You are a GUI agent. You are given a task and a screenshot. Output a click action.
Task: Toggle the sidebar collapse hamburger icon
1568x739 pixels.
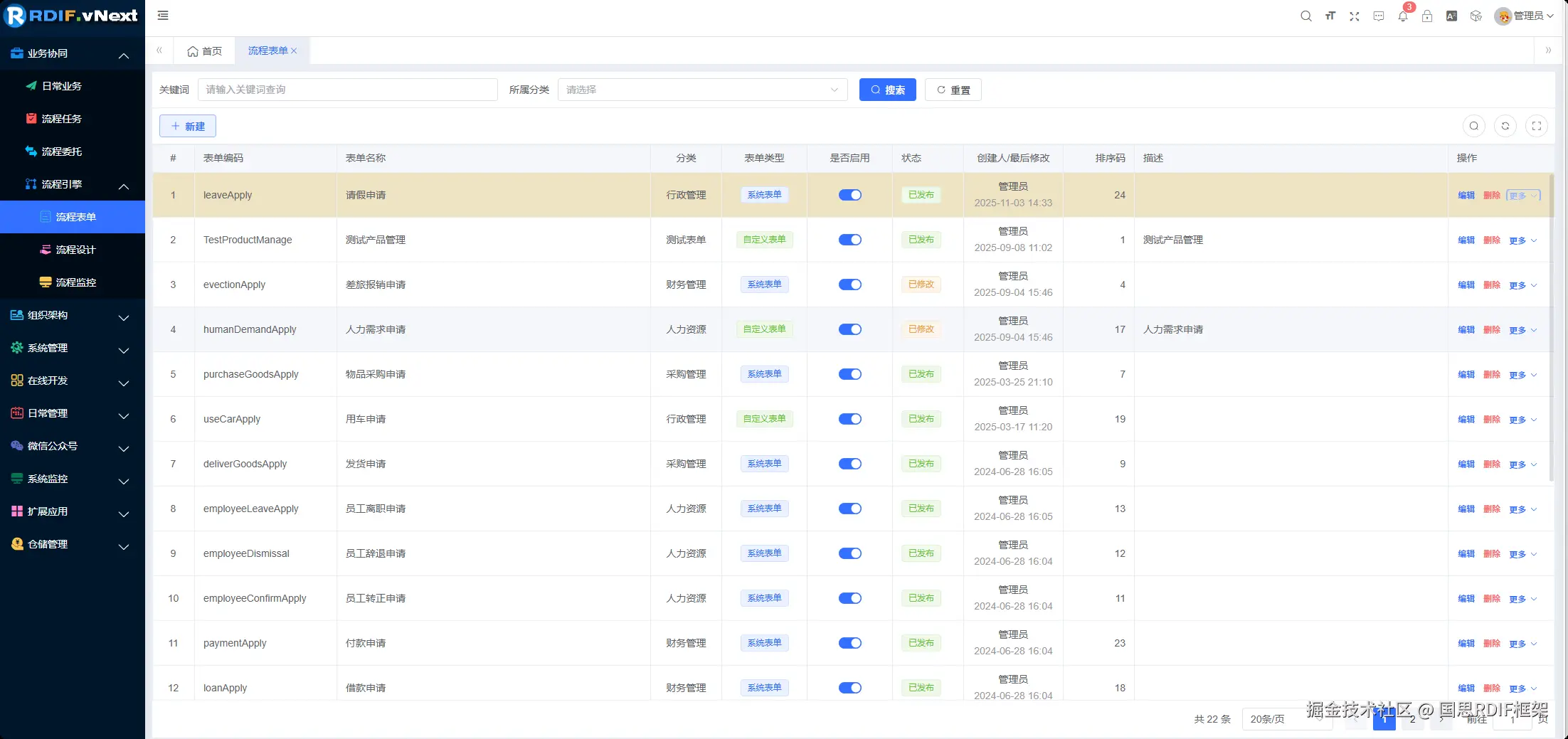point(163,16)
